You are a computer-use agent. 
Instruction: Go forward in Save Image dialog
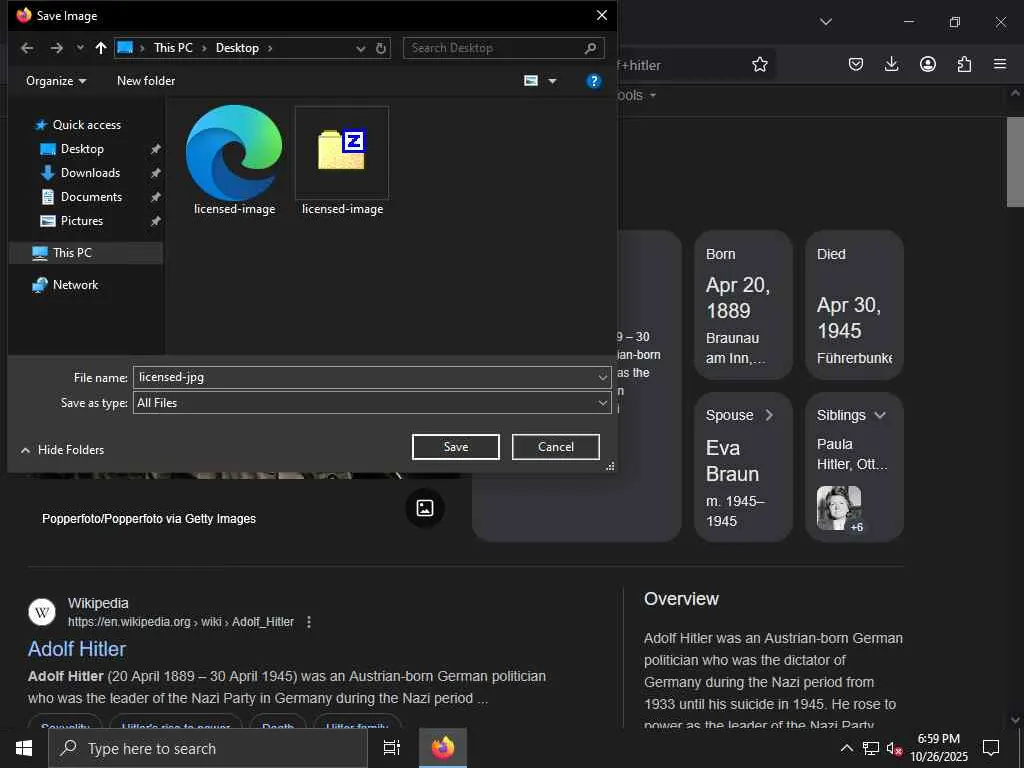[57, 48]
